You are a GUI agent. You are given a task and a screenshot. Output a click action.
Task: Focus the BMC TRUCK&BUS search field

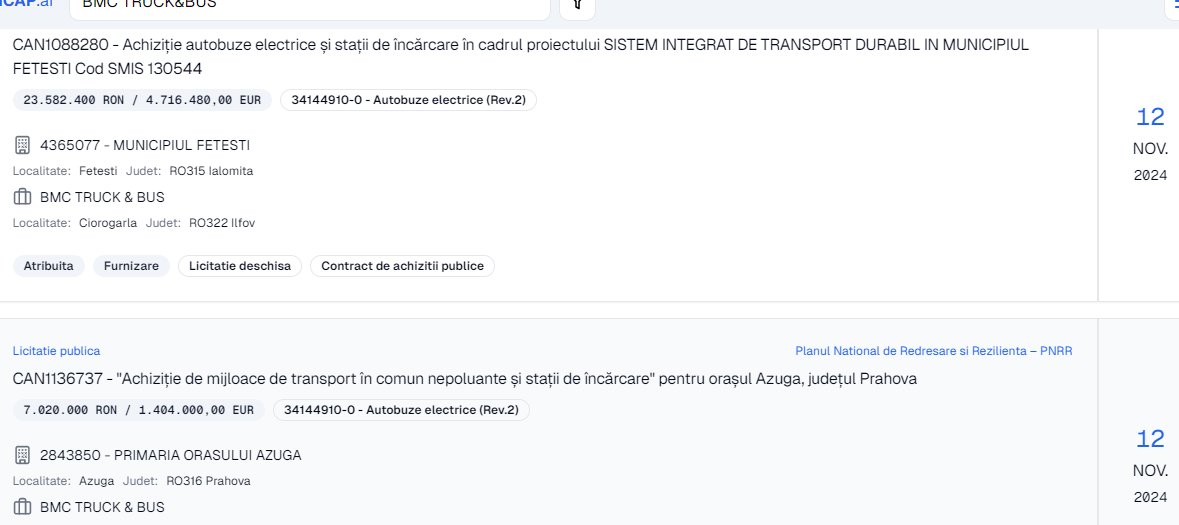pyautogui.click(x=310, y=6)
